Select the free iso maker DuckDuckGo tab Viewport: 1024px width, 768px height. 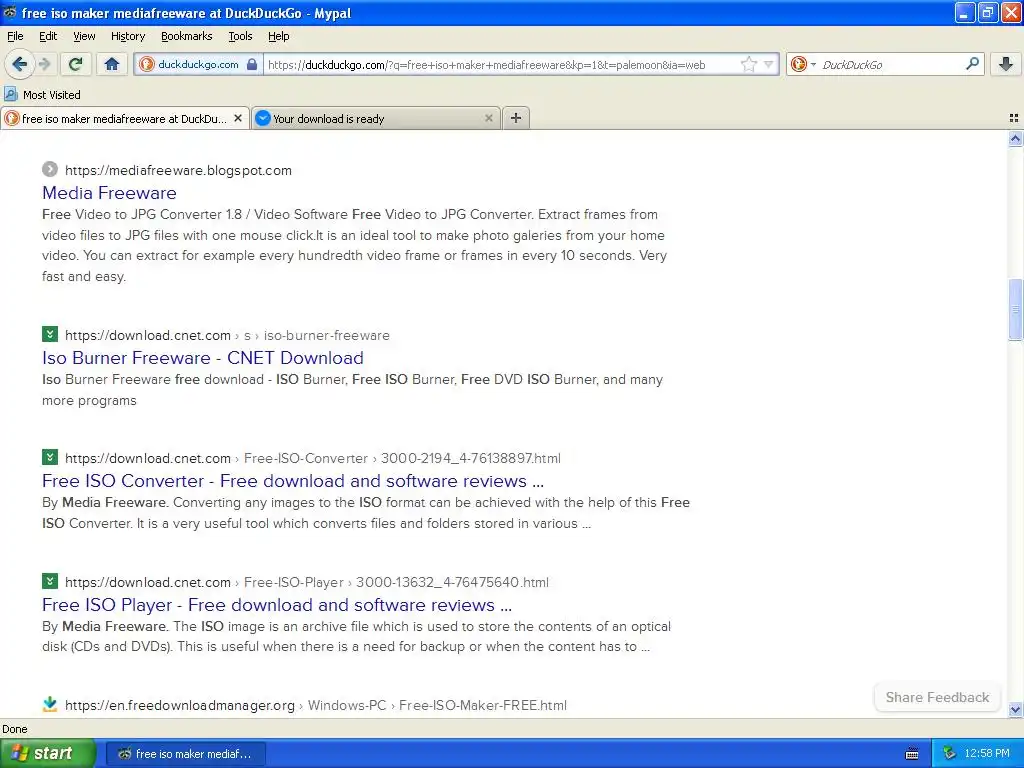click(x=124, y=118)
